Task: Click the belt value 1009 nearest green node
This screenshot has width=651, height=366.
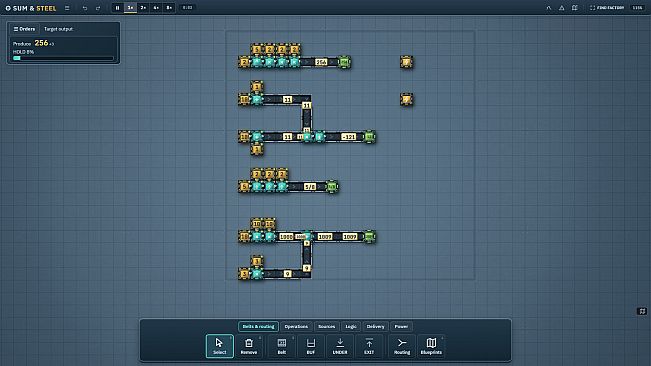Action: [350, 236]
